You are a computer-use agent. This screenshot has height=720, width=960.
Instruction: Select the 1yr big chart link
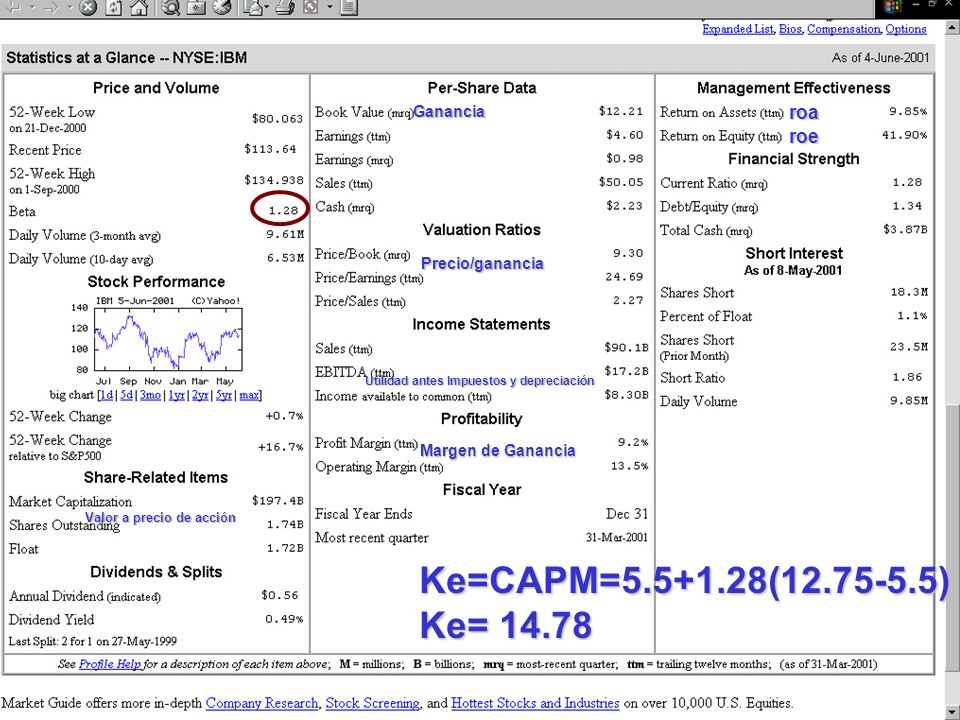177,395
